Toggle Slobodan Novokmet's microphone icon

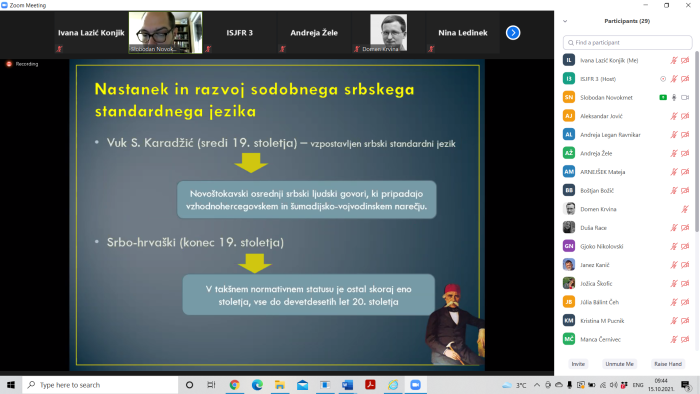pos(674,97)
